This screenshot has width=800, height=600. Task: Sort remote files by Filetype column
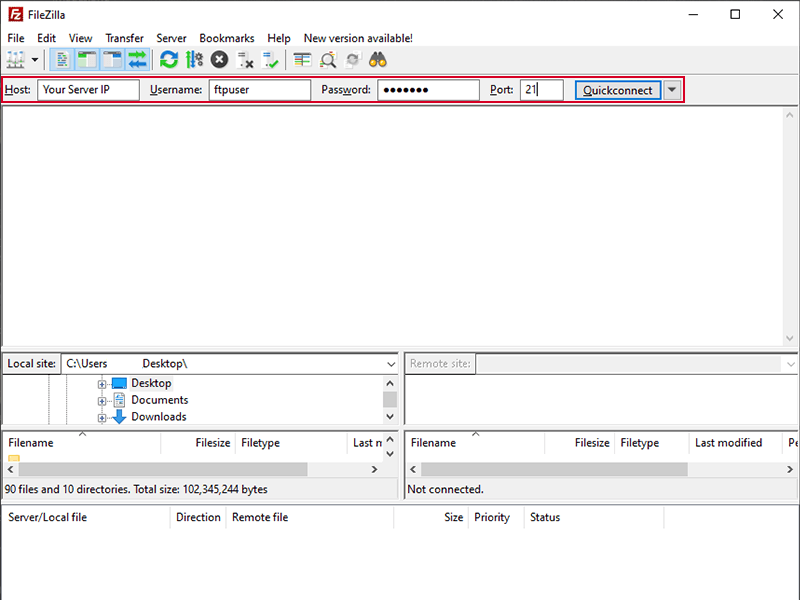pos(652,443)
